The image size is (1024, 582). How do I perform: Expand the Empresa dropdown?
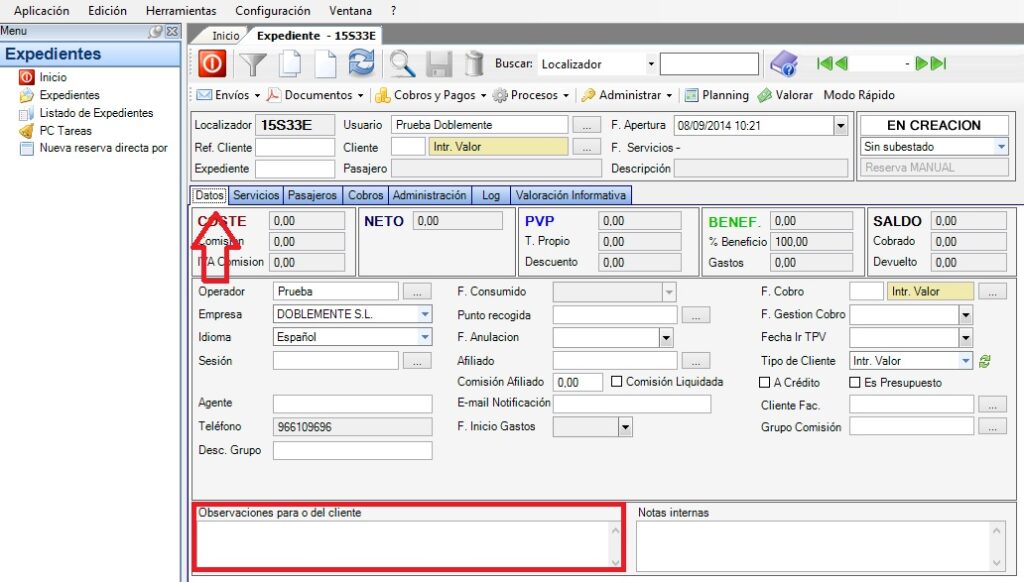(x=424, y=314)
